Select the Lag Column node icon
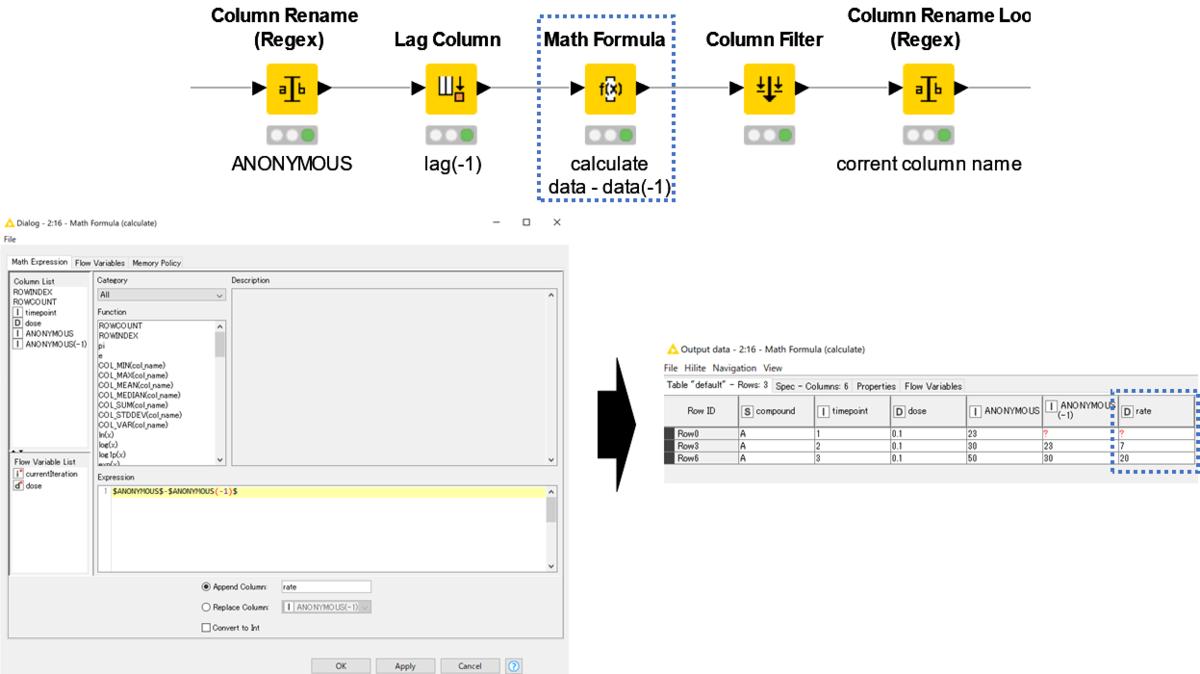Screen dimensions: 1200x674 451,88
